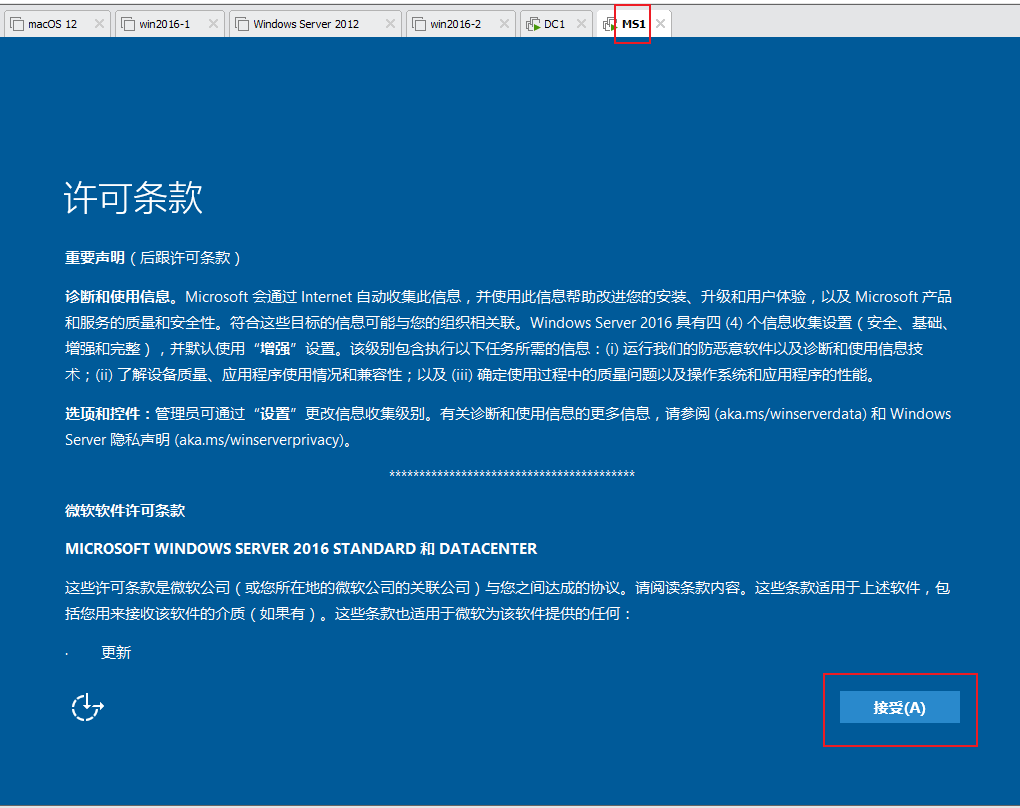
Task: Click the win2016-1 tab VM icon
Action: point(128,24)
